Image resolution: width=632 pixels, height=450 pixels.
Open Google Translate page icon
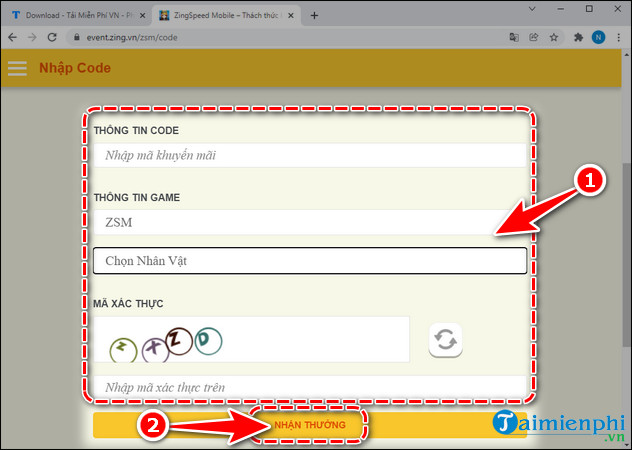point(514,38)
